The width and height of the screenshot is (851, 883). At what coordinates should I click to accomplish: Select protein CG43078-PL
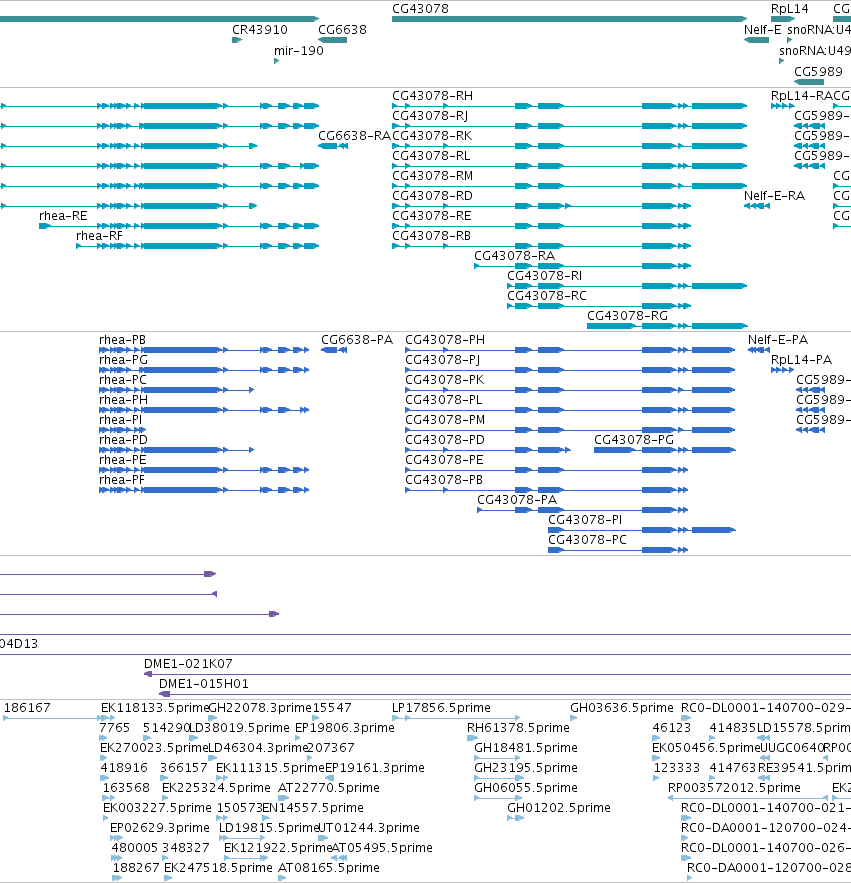pyautogui.click(x=571, y=410)
